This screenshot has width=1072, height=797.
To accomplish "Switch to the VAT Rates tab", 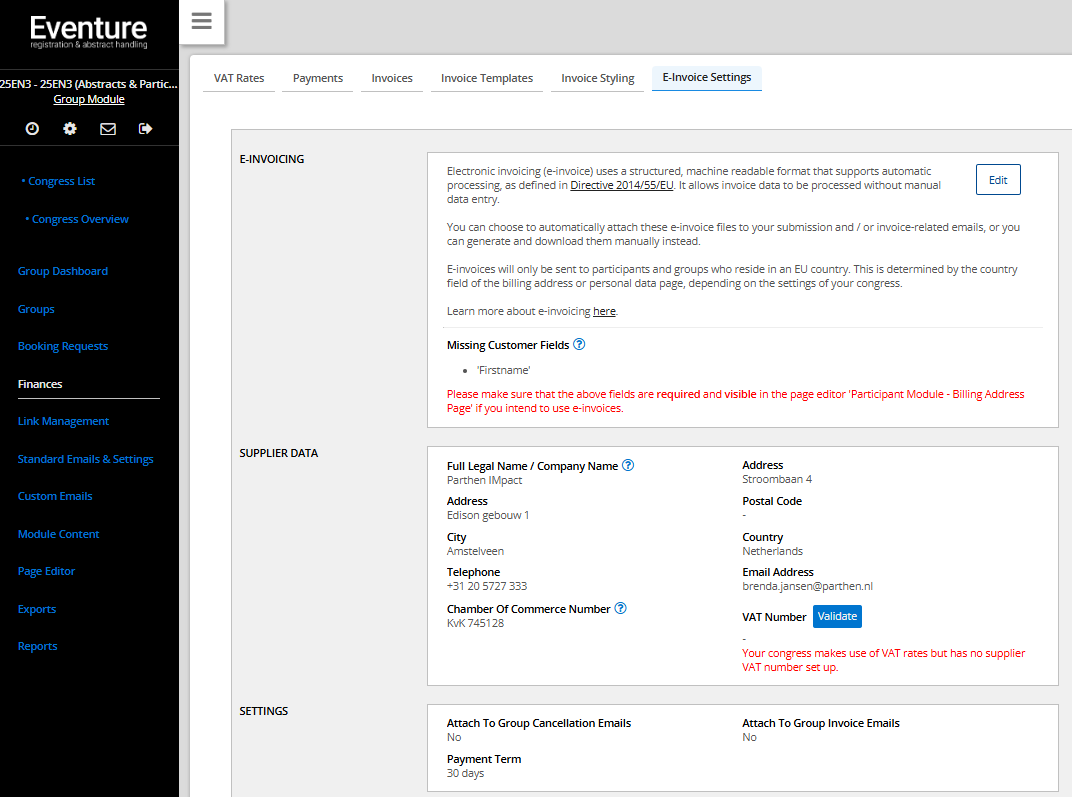I will coord(239,78).
